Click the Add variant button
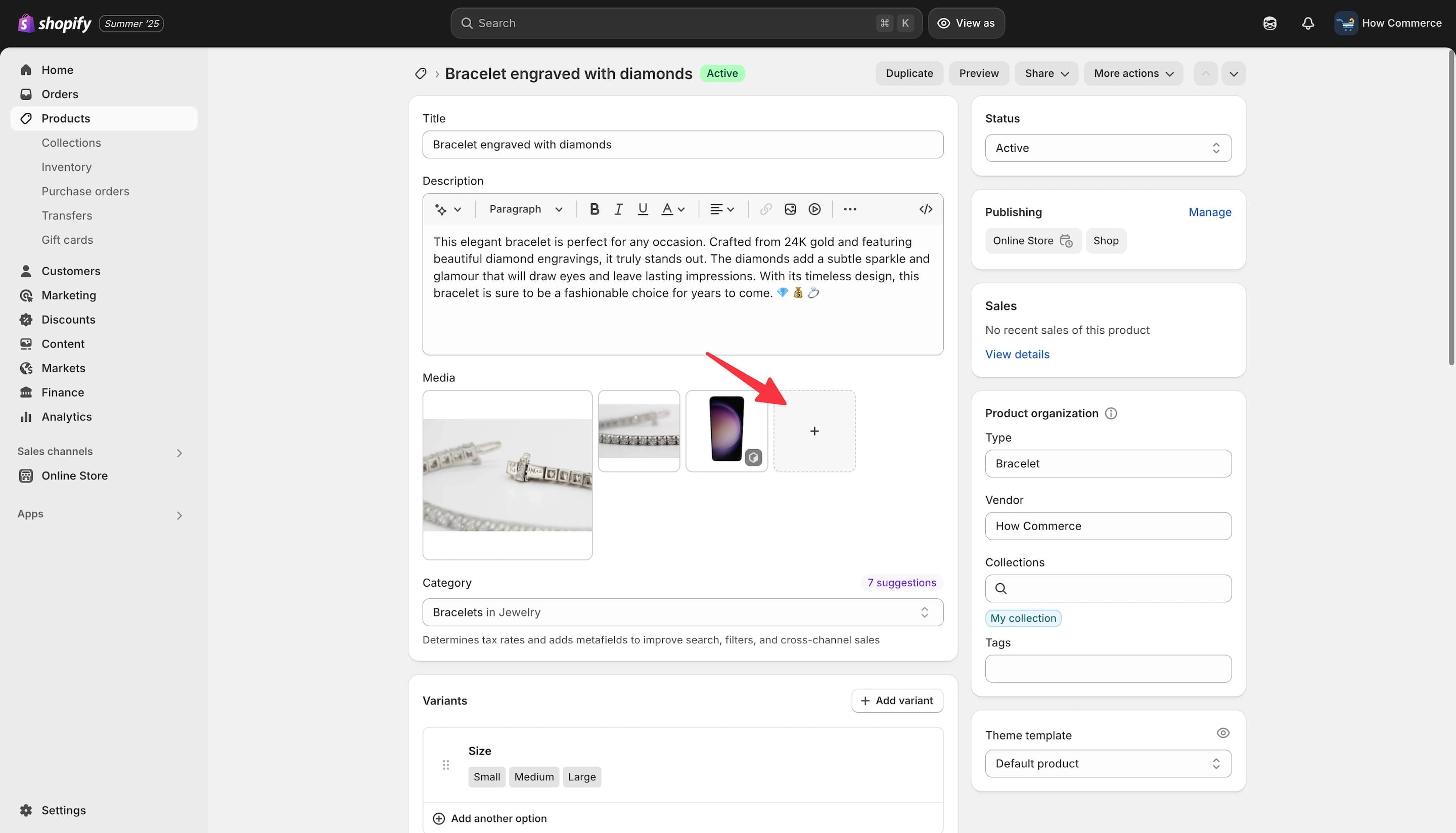 click(897, 700)
